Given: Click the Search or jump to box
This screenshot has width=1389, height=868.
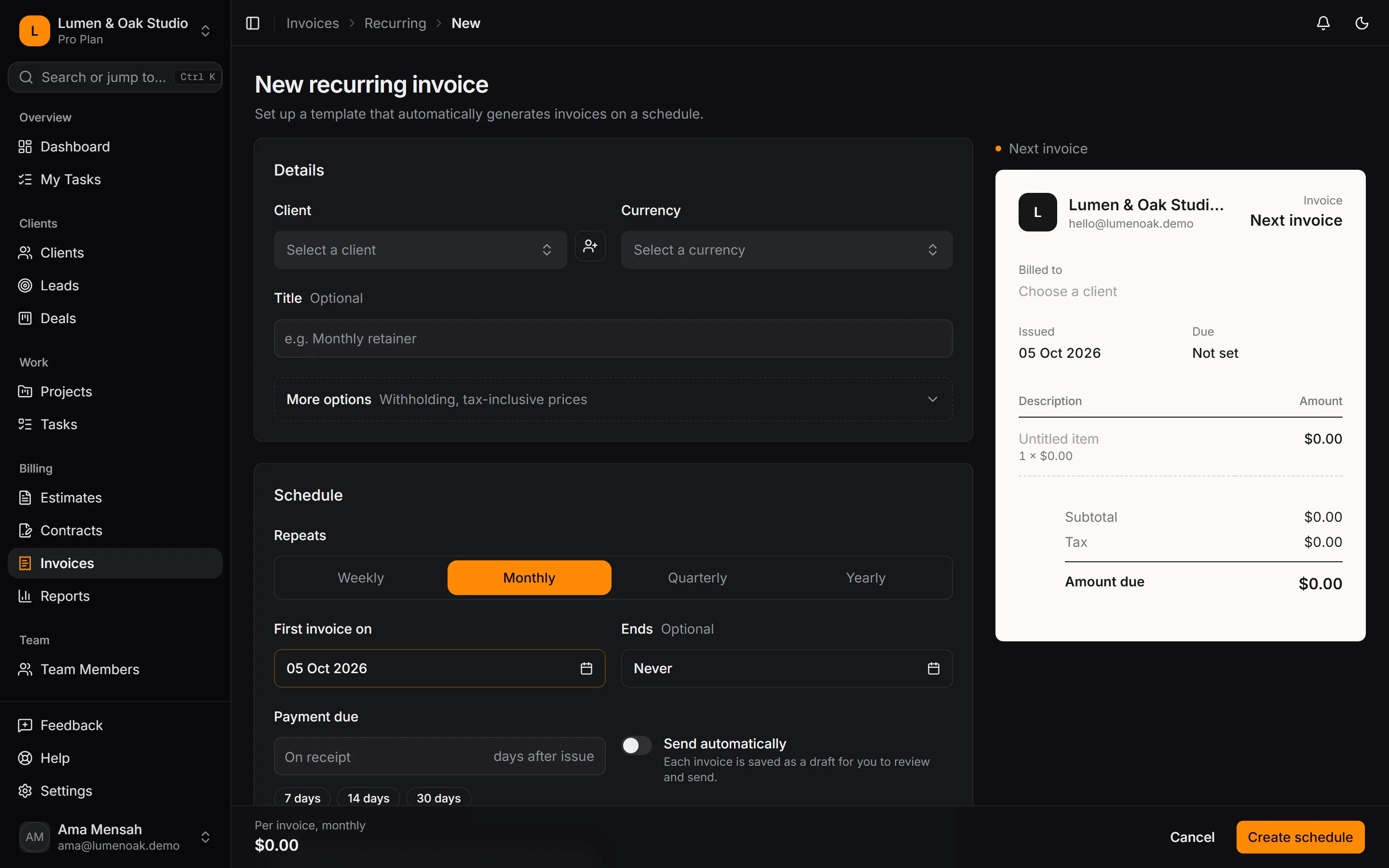Looking at the screenshot, I should coord(115,77).
